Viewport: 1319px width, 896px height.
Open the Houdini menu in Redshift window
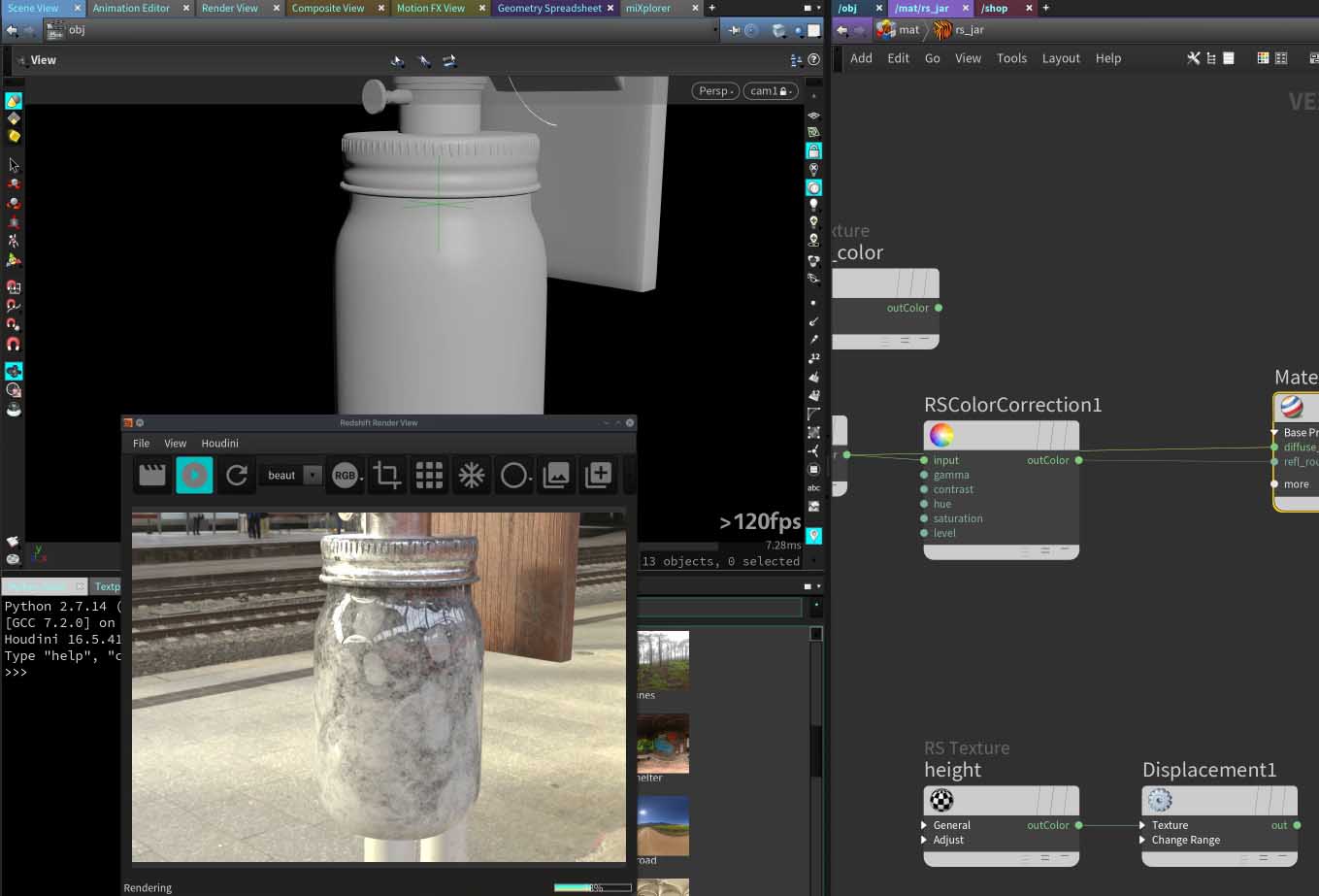[219, 443]
